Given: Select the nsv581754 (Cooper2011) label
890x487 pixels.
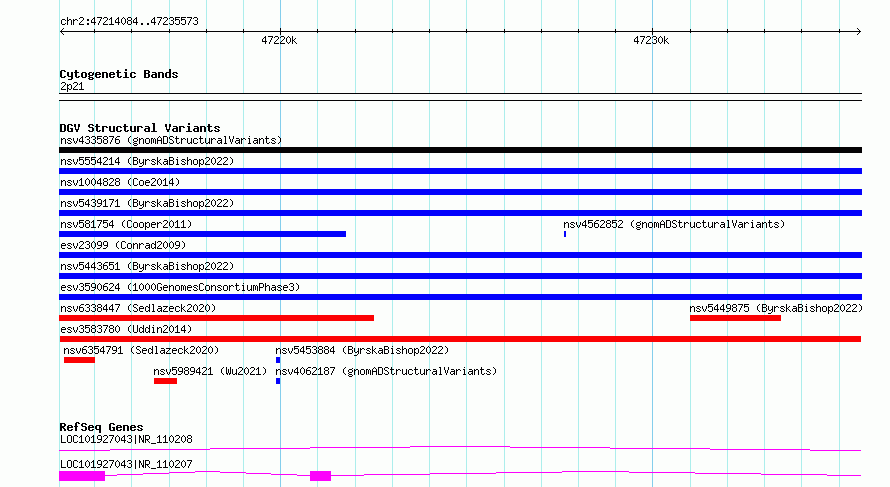Looking at the screenshot, I should [x=126, y=224].
